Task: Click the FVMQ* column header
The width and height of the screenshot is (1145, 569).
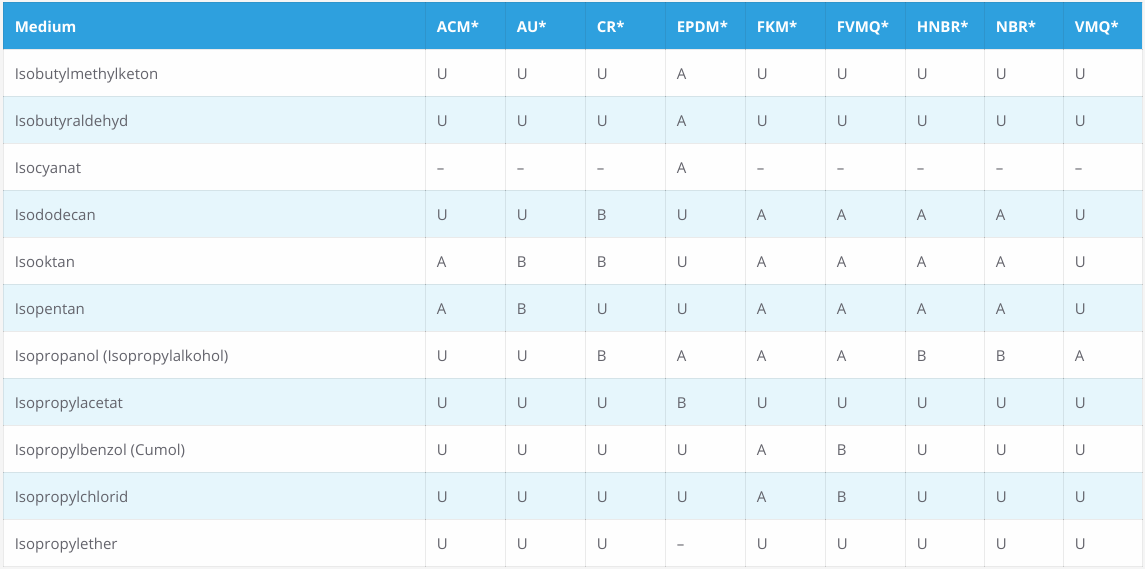Action: pyautogui.click(x=863, y=27)
